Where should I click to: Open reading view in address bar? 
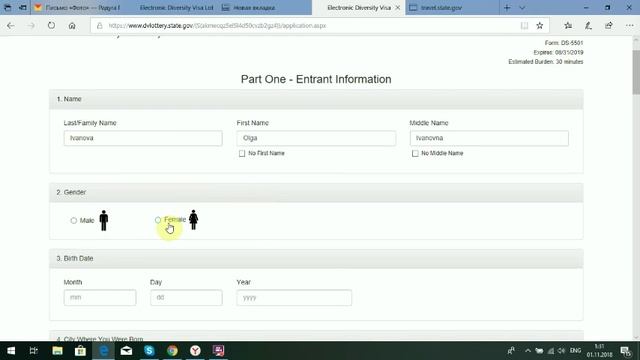click(524, 26)
